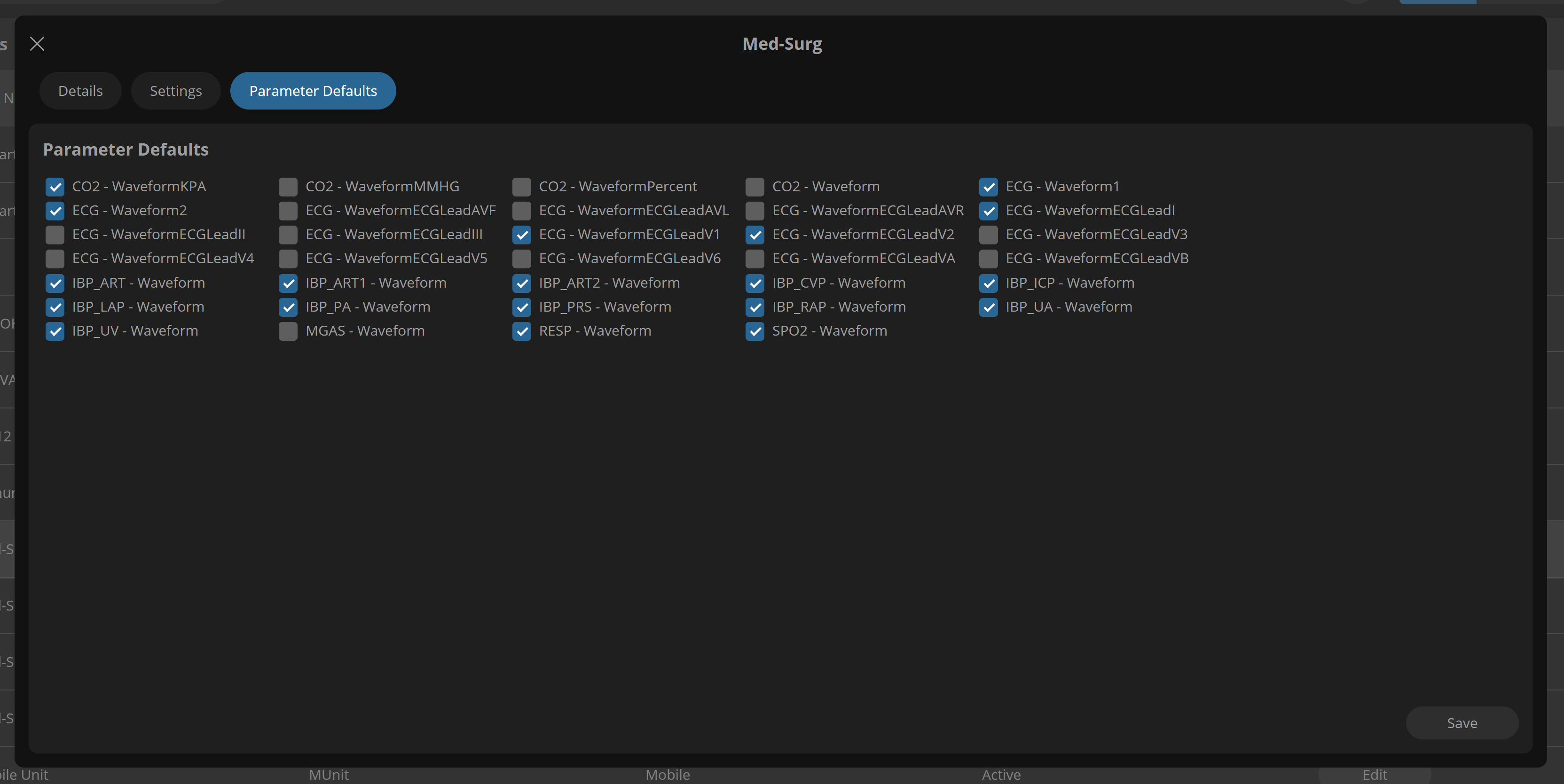
Task: Select the Parameter Defaults tab
Action: point(313,91)
